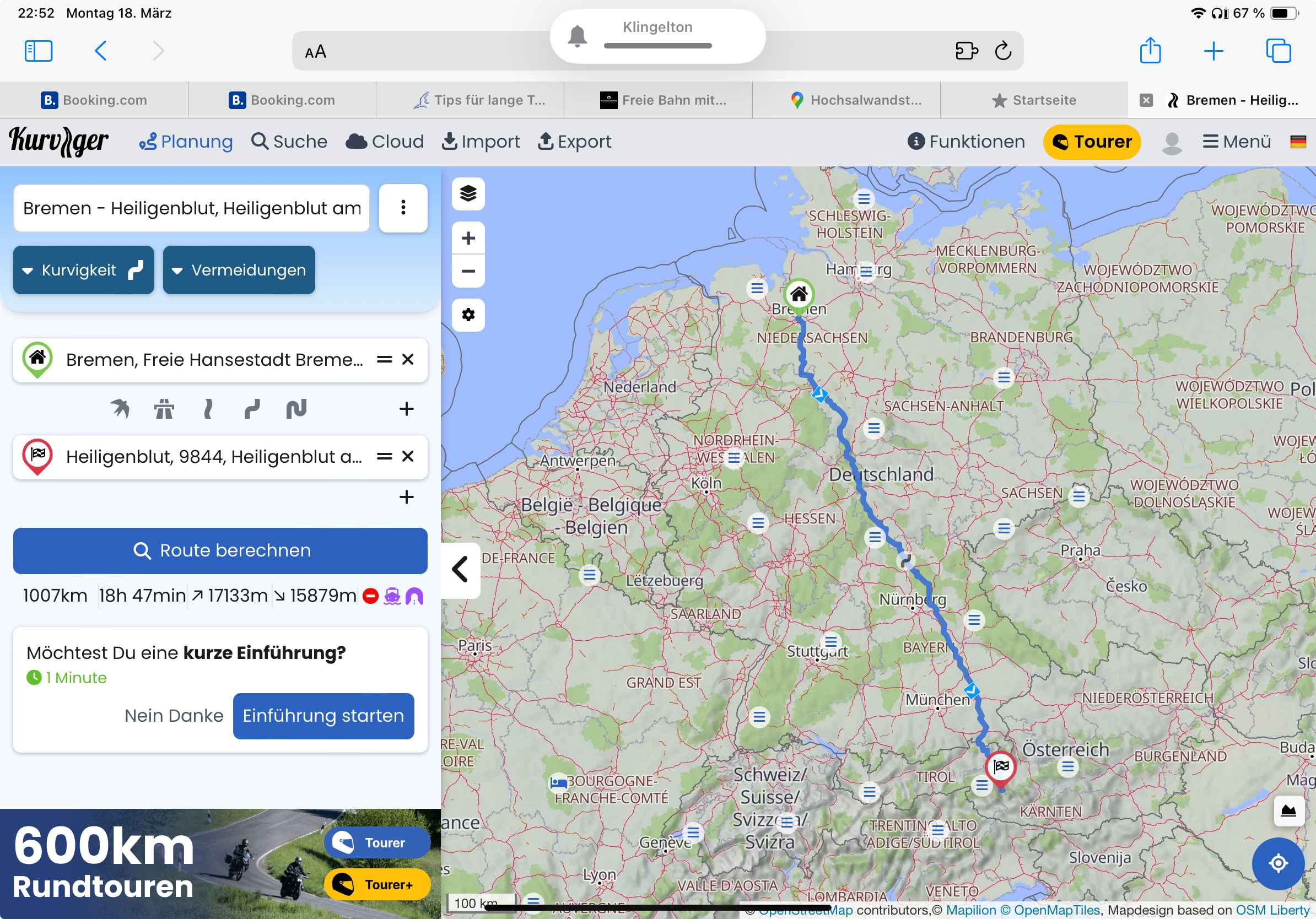Select the fastest route airplane icon
The width and height of the screenshot is (1316, 919).
[120, 408]
